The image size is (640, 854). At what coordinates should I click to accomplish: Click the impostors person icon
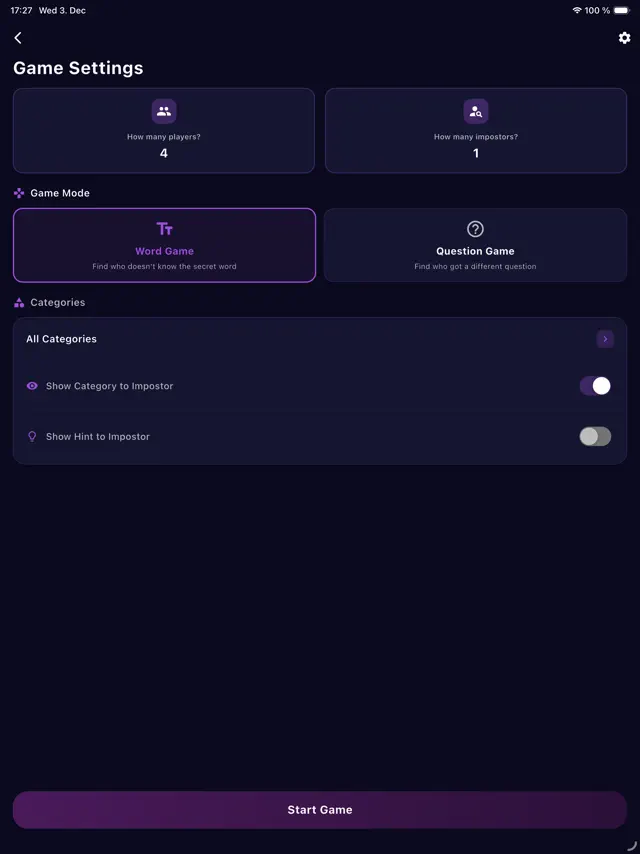coord(475,111)
